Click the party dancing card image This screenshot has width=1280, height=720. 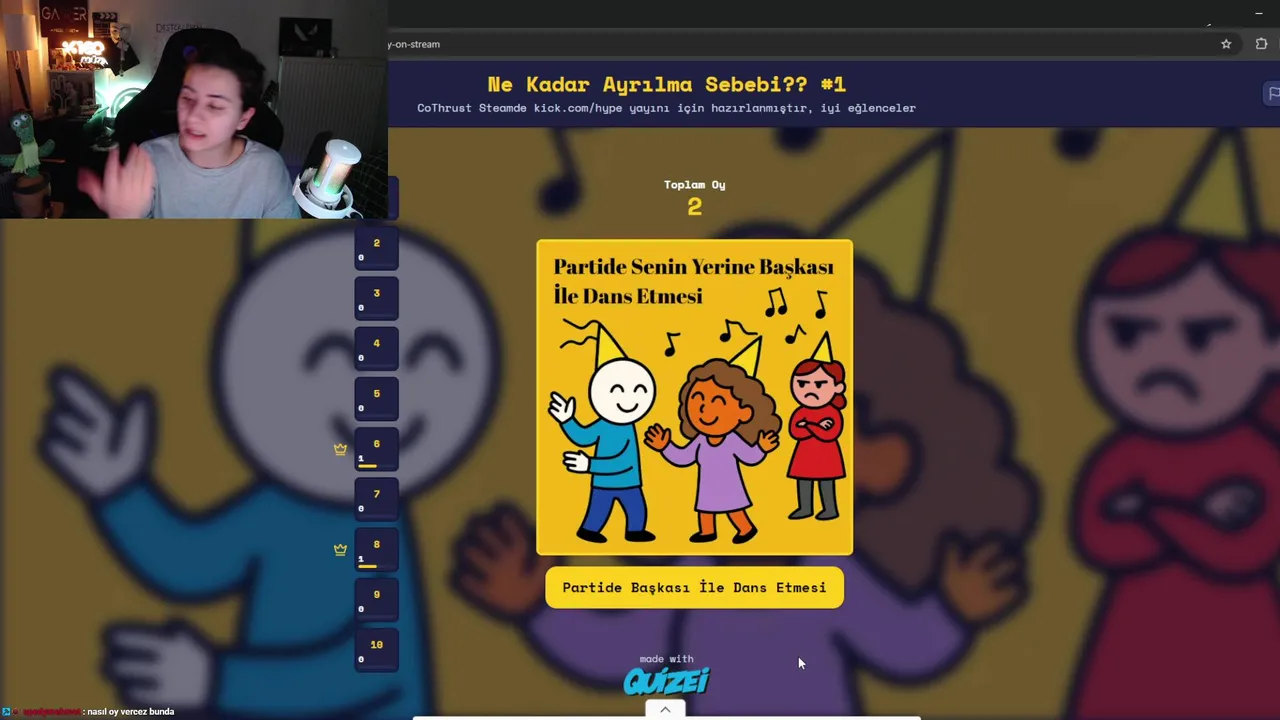[695, 397]
